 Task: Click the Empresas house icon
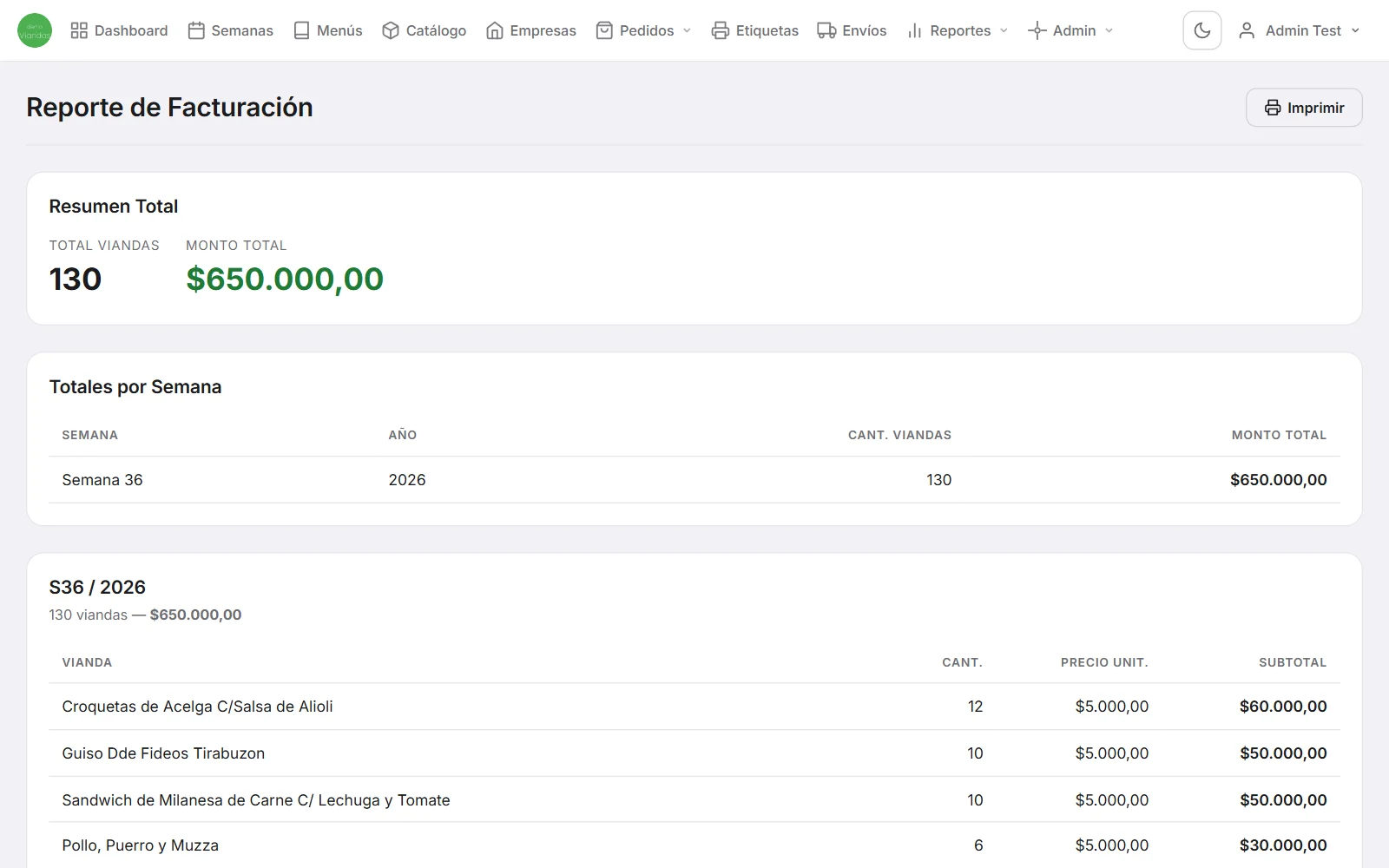[x=495, y=30]
